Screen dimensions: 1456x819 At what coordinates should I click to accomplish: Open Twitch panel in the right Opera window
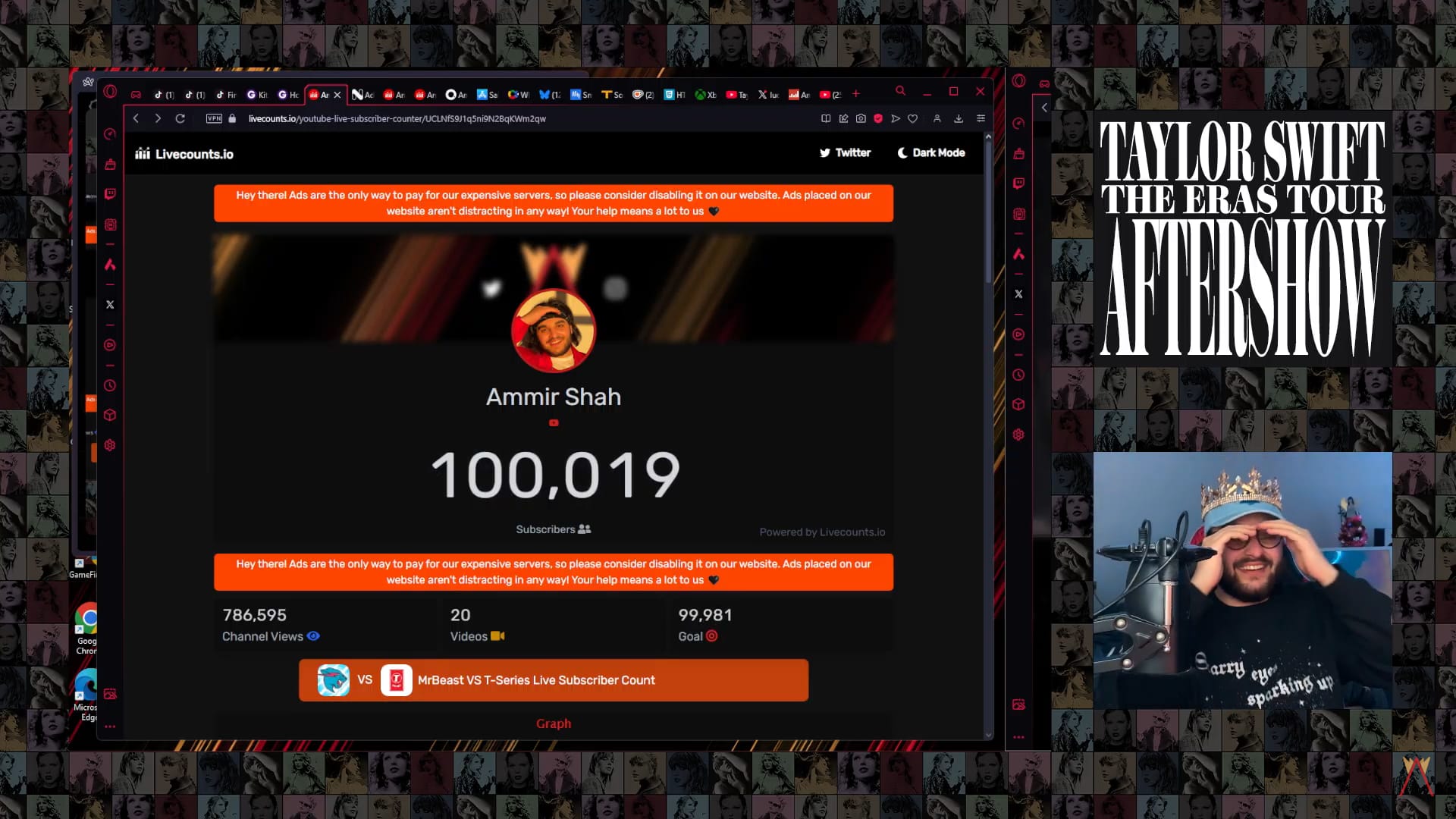click(1018, 184)
